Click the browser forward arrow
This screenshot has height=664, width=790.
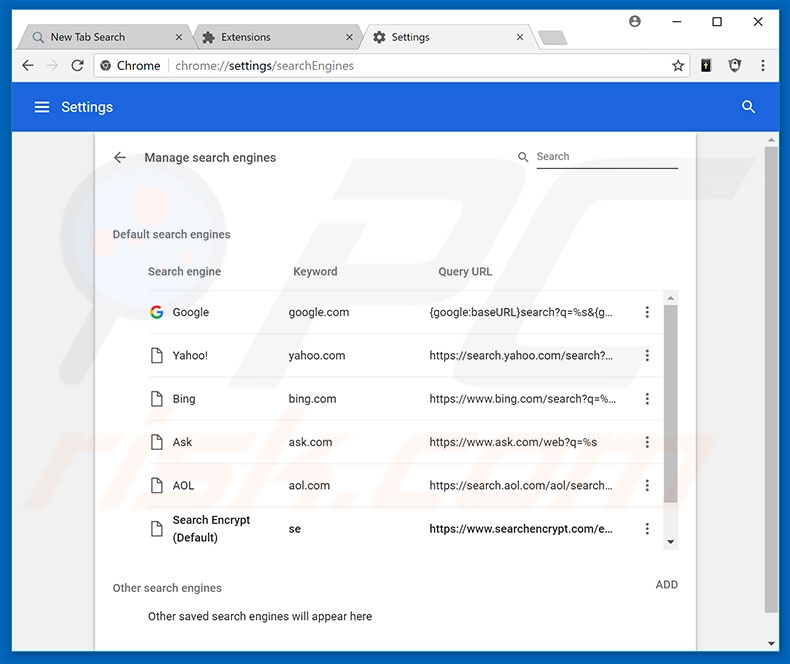pos(52,65)
